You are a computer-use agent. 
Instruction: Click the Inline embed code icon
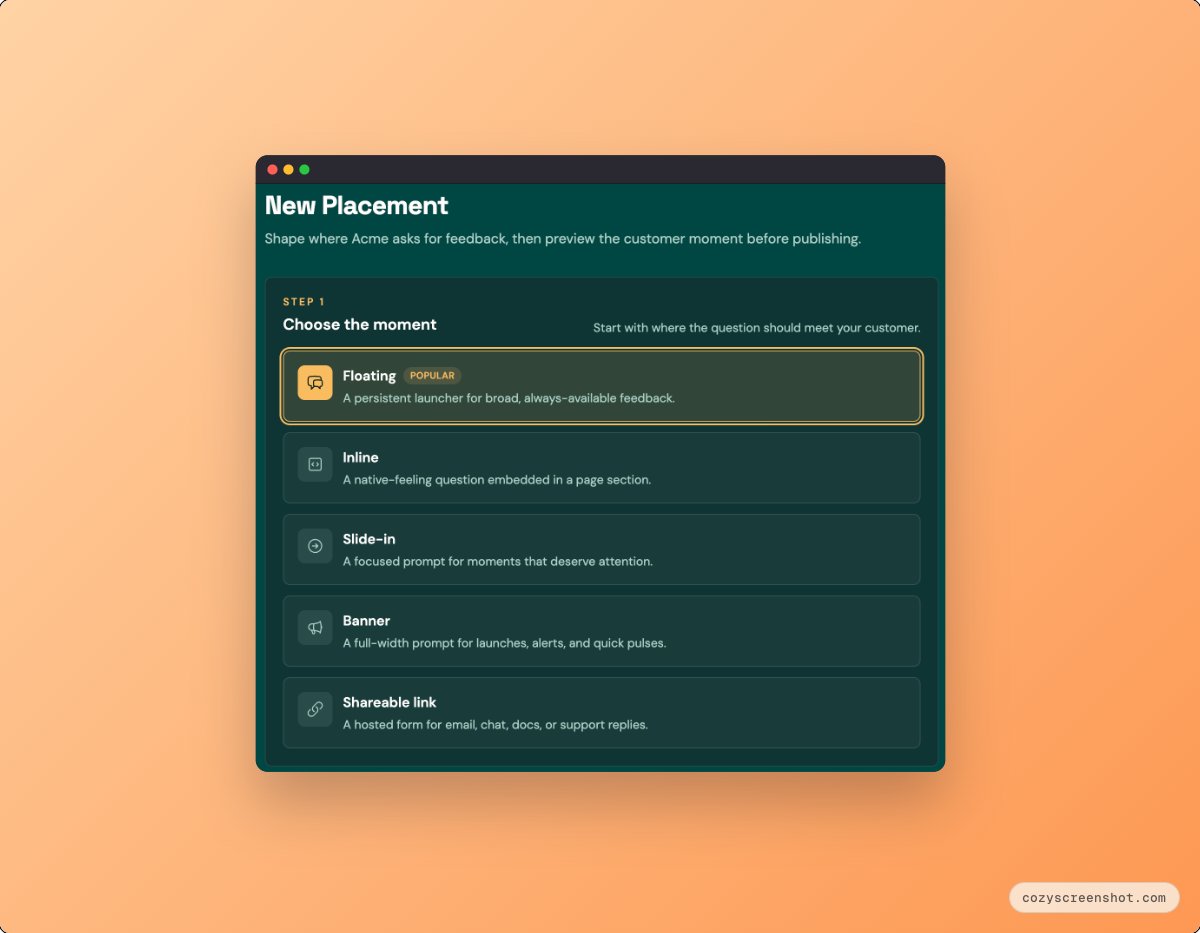click(x=315, y=464)
